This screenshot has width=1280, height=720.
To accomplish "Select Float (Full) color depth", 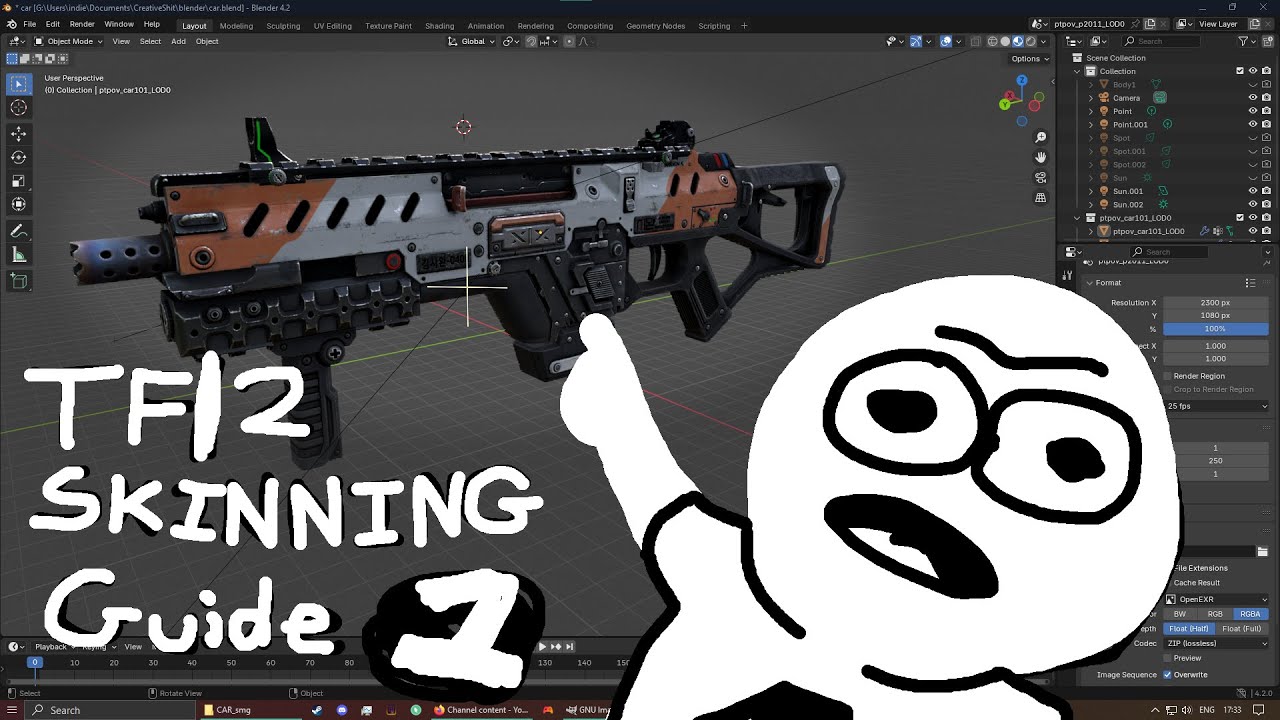I will (x=1241, y=628).
